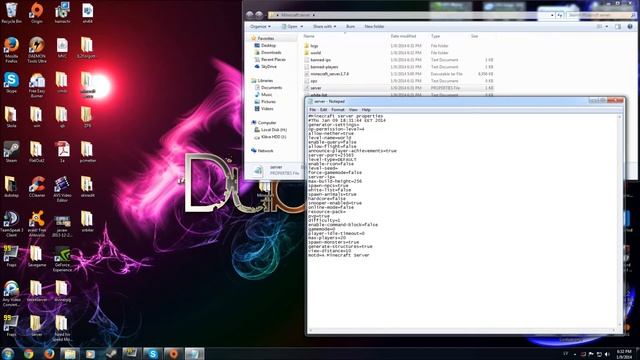Image resolution: width=640 pixels, height=360 pixels.
Task: Select Recent Places in Explorer sidebar
Action: (x=273, y=59)
